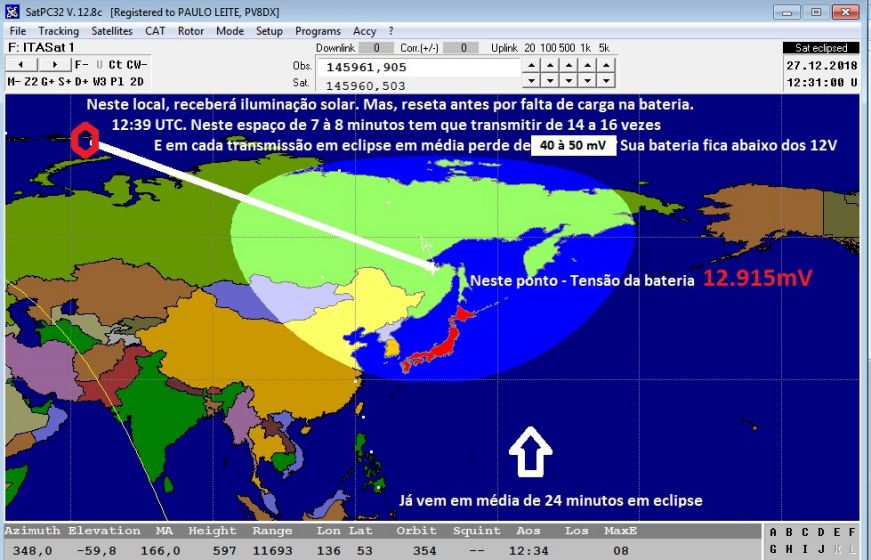Screen dimensions: 871x560
Task: Toggle the 2D map view control
Action: pos(137,81)
